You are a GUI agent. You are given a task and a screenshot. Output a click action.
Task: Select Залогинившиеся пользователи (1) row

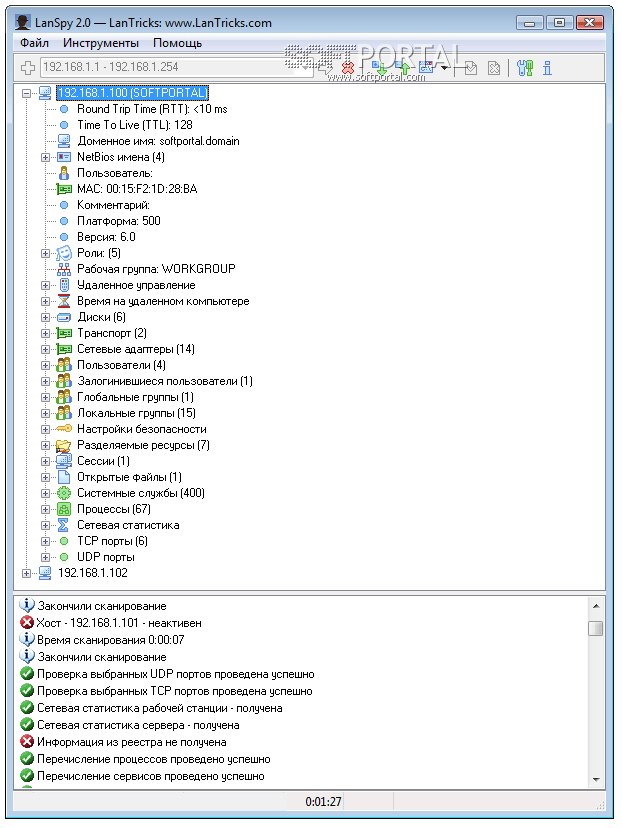(165, 381)
